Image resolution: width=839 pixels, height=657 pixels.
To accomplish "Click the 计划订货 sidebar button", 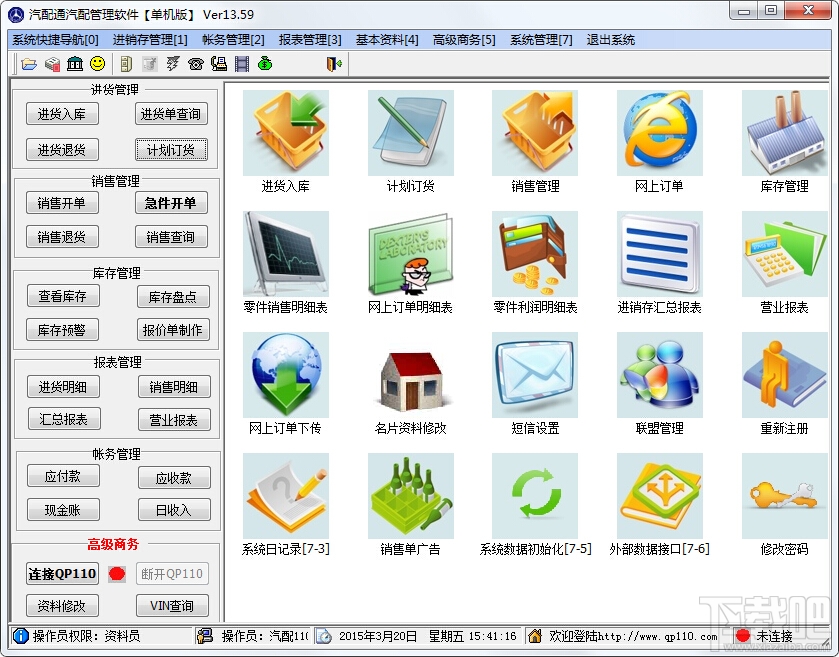I will (171, 150).
